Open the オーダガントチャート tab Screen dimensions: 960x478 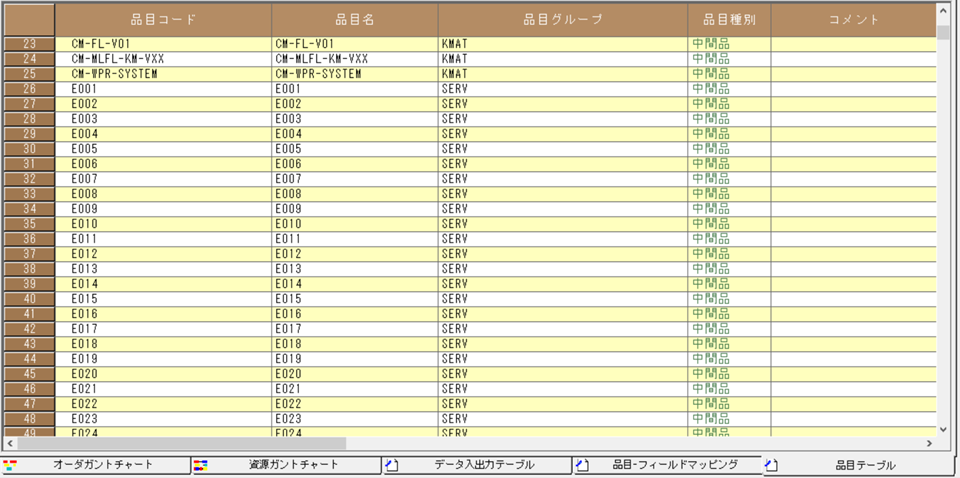tap(96, 465)
